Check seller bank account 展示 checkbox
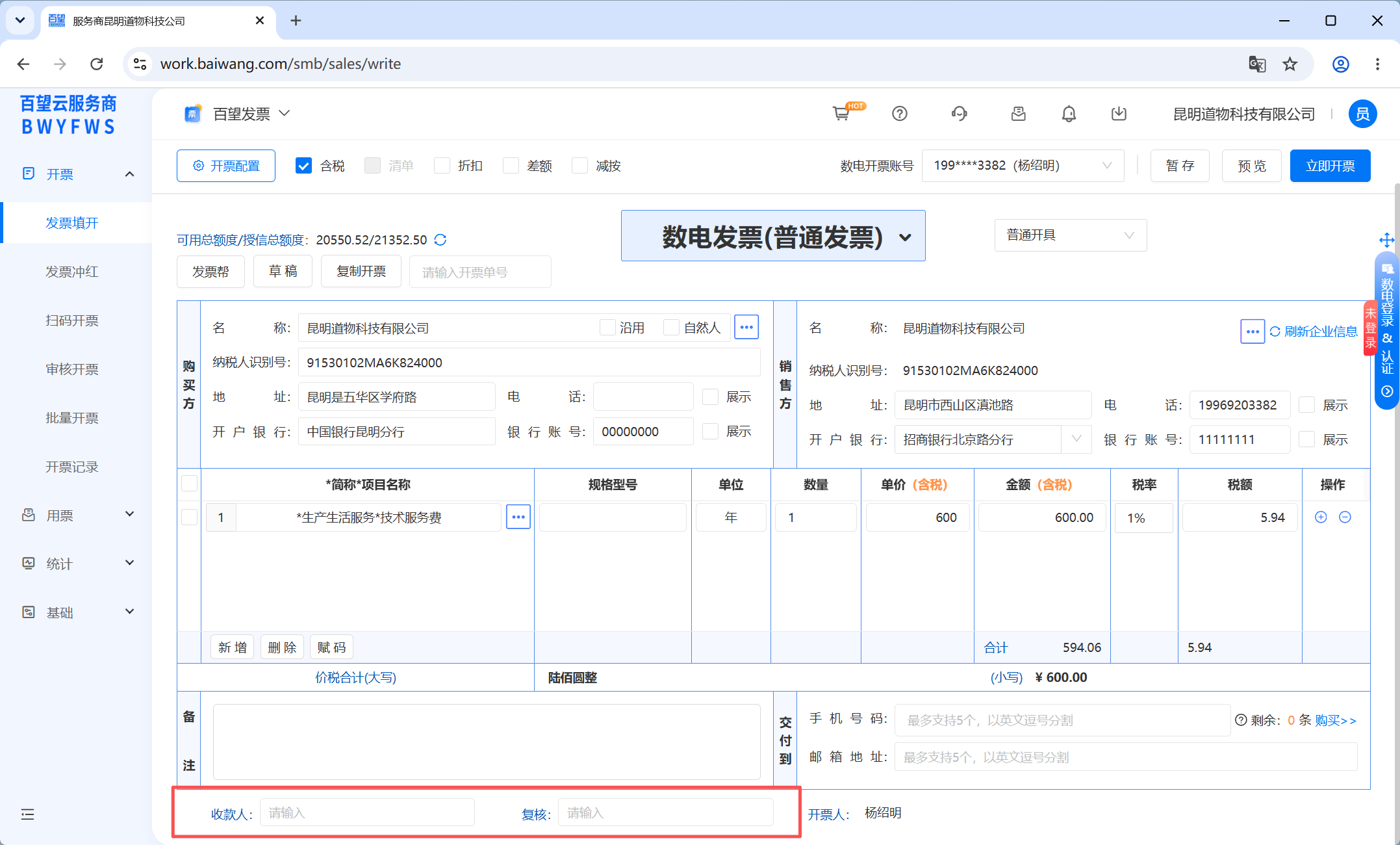Screen dimensions: 1400x845 tap(1306, 439)
